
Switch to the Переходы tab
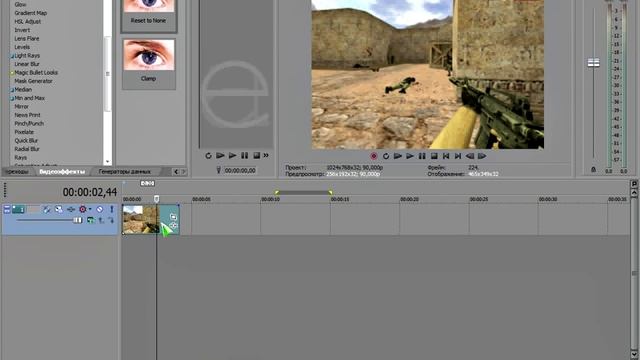[x=17, y=172]
